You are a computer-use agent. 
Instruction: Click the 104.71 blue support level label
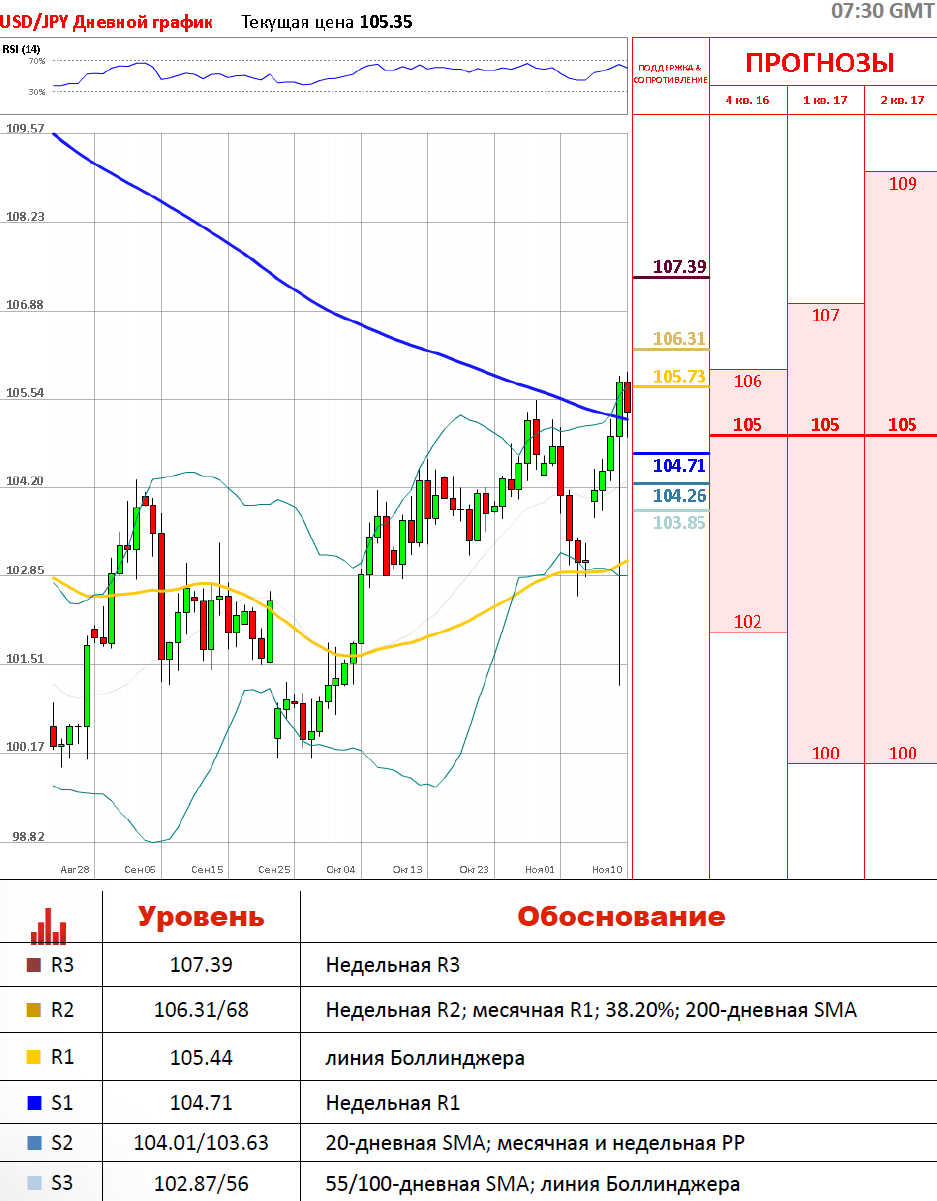pos(679,465)
